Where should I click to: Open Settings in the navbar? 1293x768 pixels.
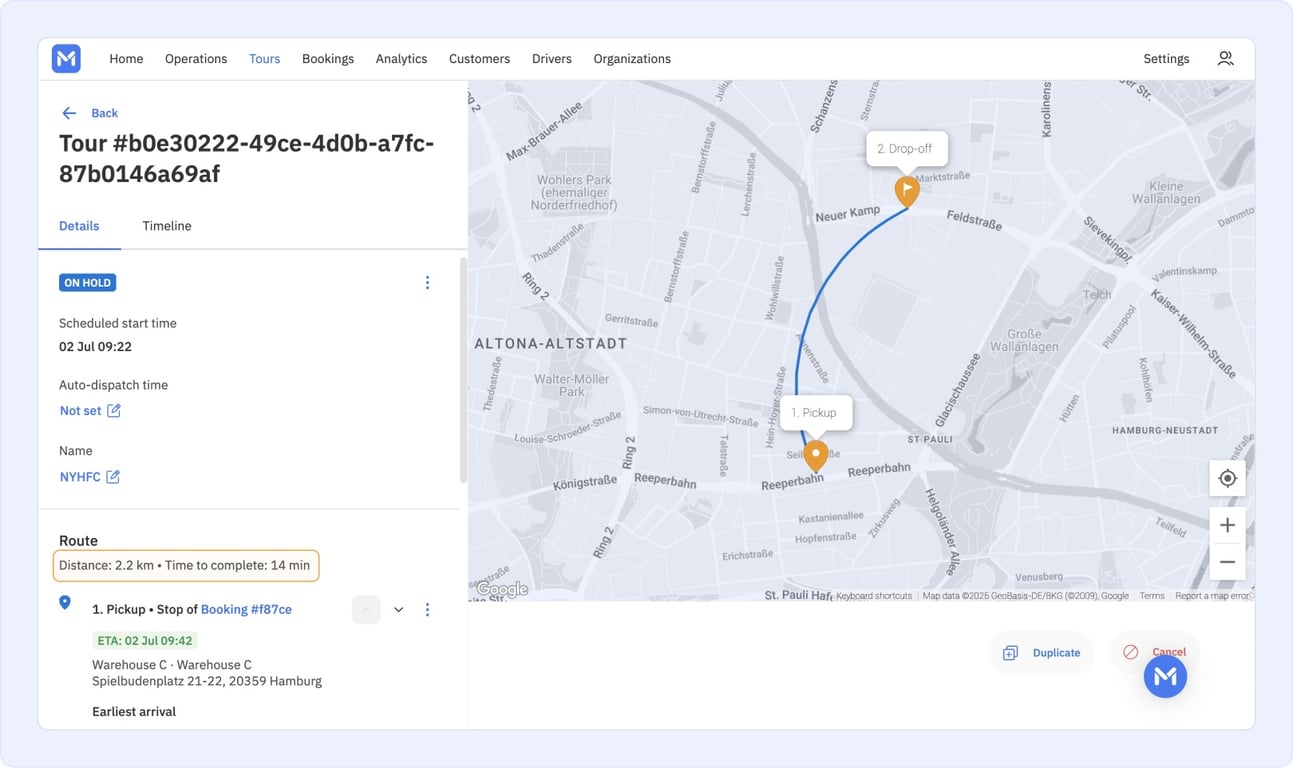coord(1166,59)
